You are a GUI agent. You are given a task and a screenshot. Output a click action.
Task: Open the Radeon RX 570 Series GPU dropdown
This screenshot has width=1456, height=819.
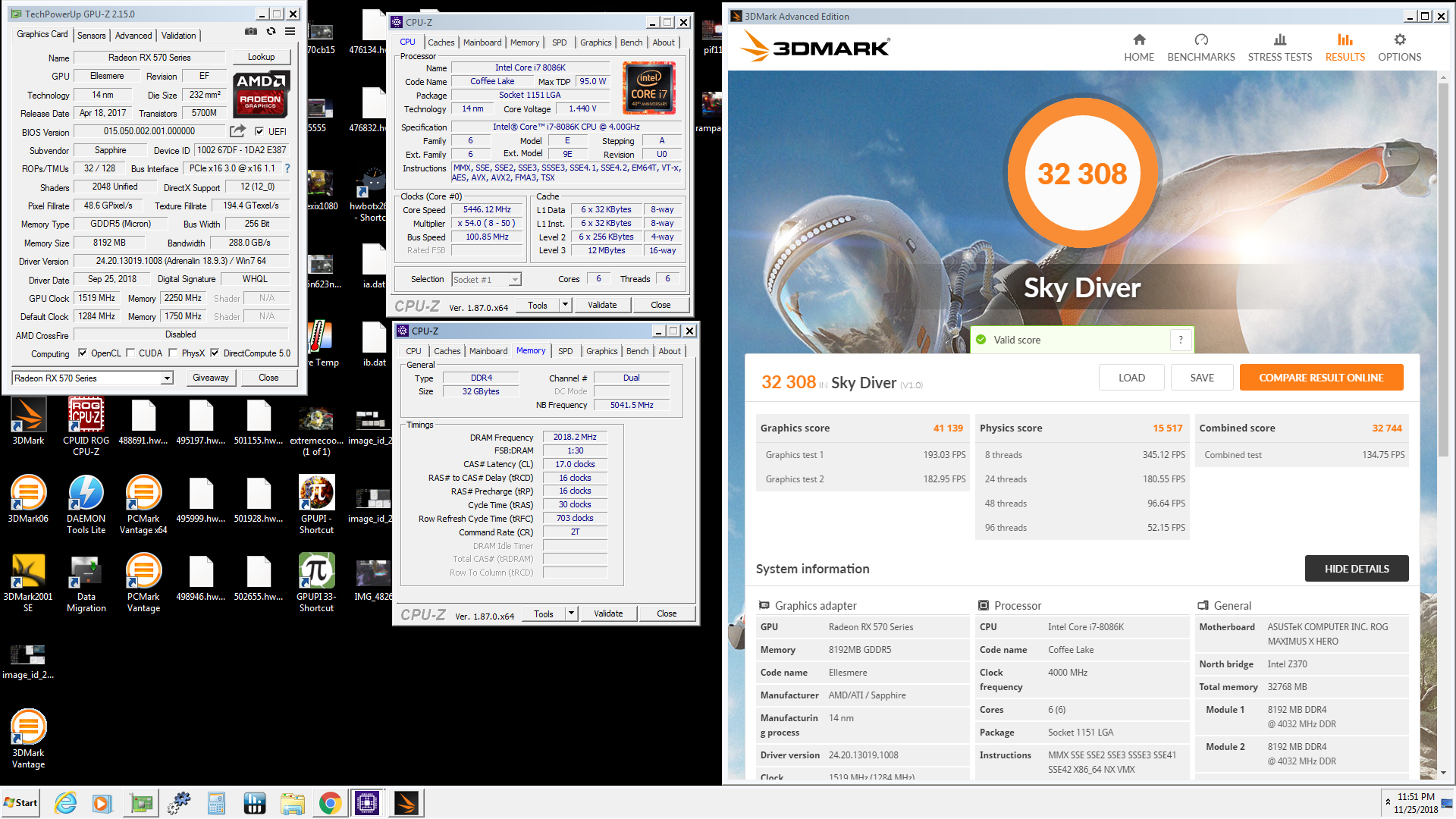click(x=93, y=378)
